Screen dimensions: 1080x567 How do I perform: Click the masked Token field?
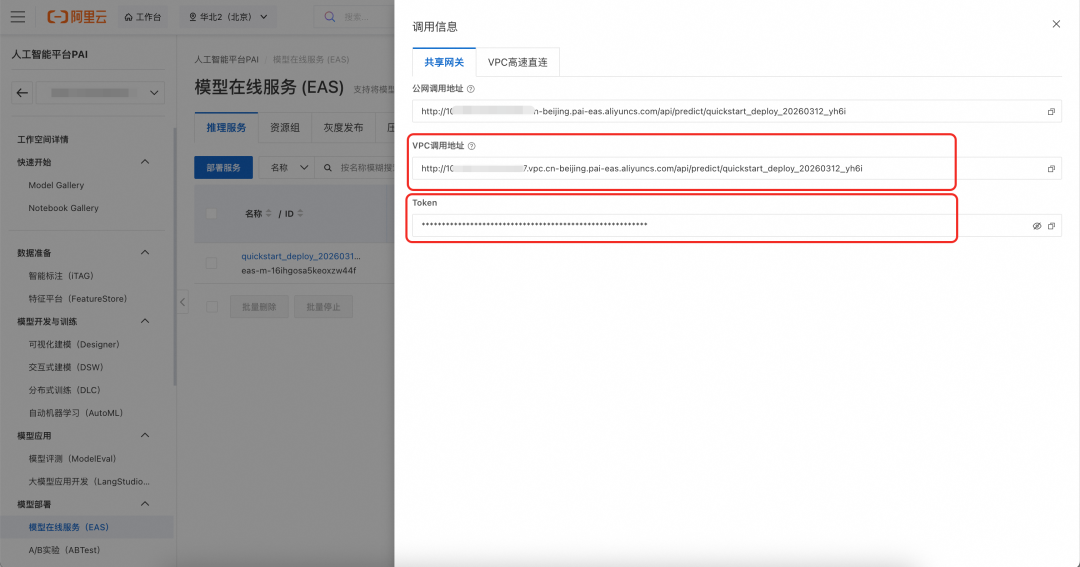pos(736,225)
